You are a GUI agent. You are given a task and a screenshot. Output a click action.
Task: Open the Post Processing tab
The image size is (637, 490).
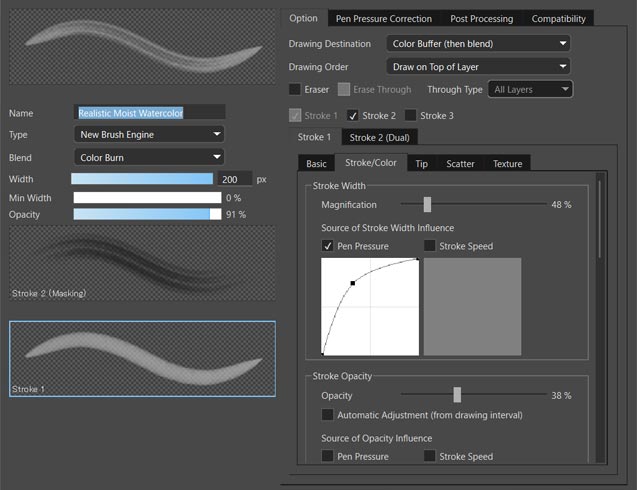point(481,18)
